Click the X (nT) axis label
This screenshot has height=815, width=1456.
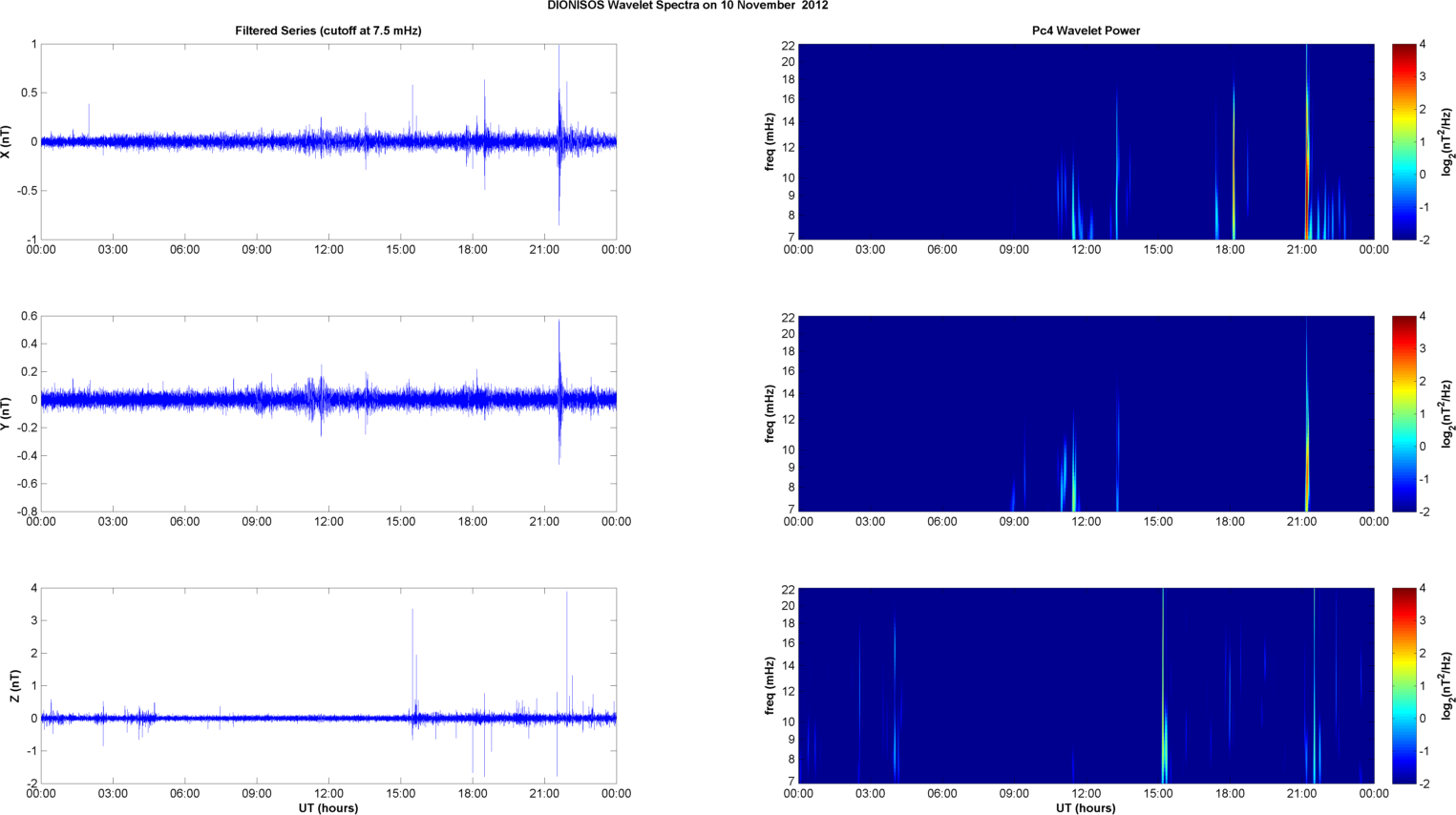point(7,141)
